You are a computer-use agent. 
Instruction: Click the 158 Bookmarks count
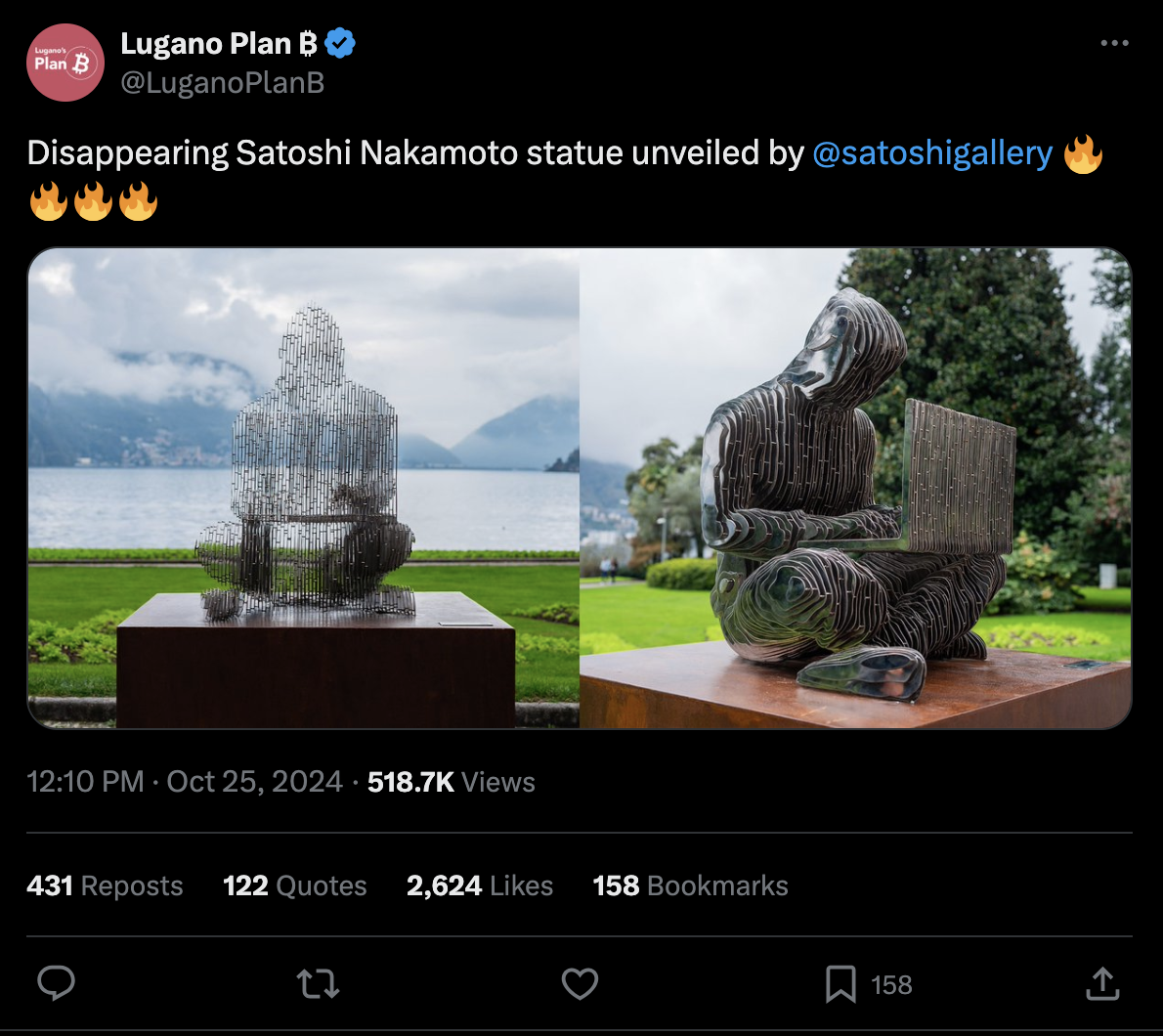[x=690, y=885]
